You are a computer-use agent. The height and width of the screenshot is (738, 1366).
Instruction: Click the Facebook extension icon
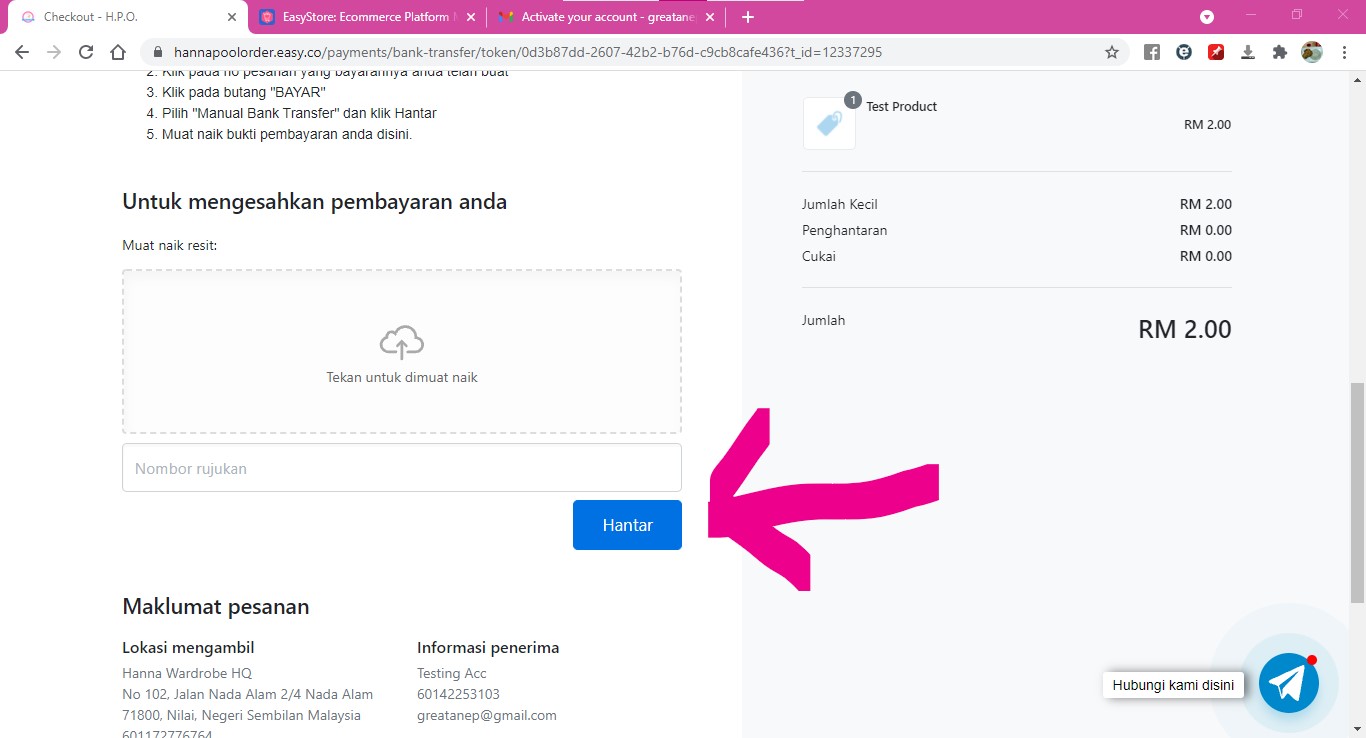pos(1151,52)
